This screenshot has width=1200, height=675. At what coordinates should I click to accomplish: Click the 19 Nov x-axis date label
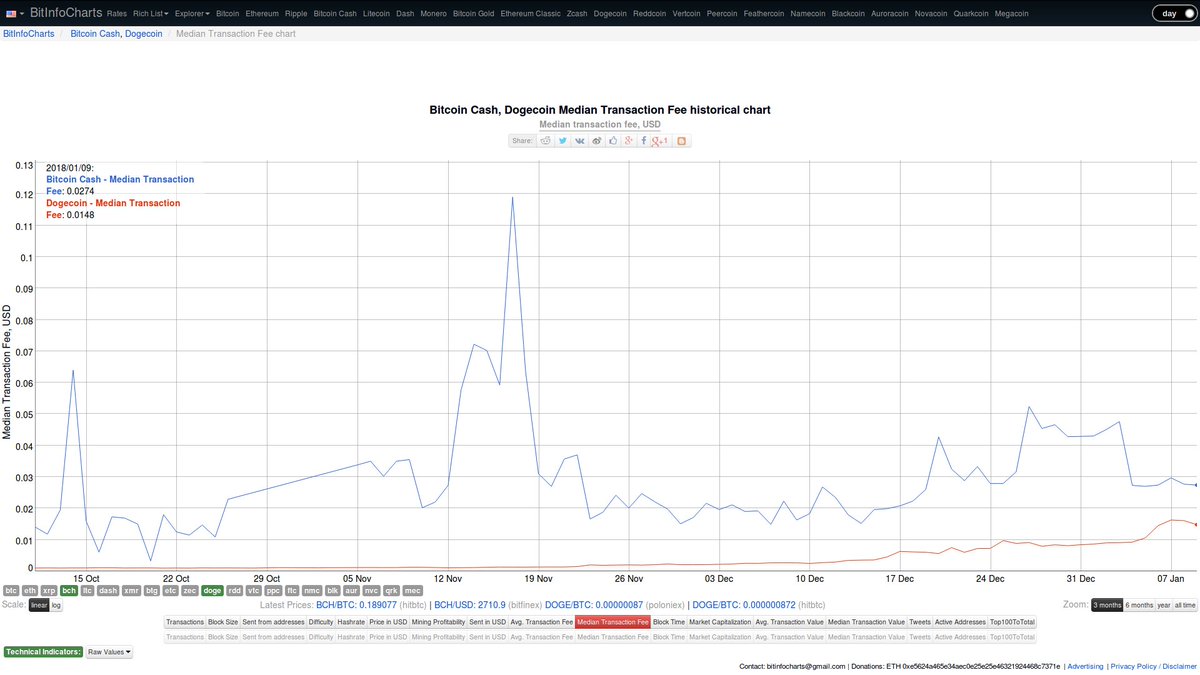click(x=538, y=578)
